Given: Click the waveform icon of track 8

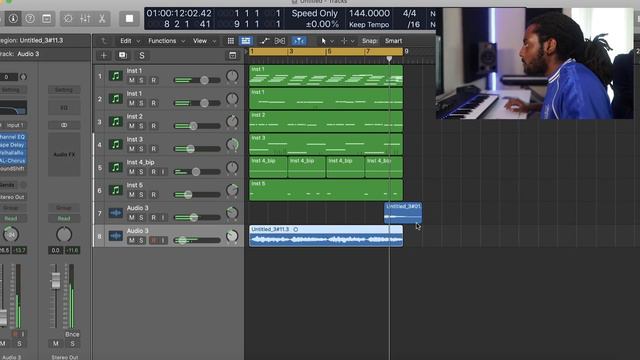Looking at the screenshot, I should tap(116, 236).
